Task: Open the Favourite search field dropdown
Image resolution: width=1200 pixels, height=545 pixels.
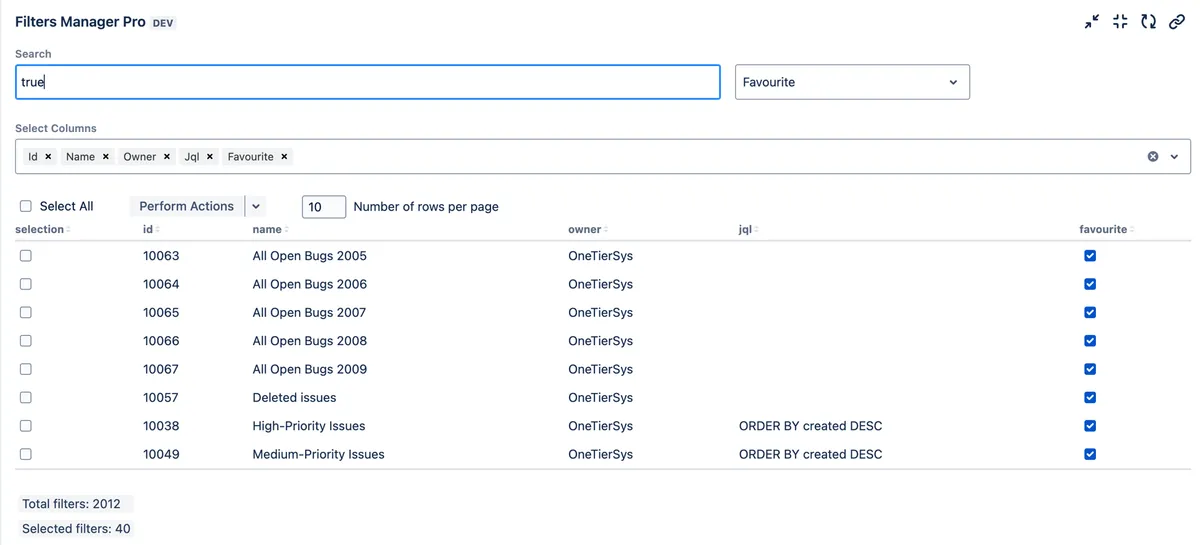Action: (x=852, y=82)
